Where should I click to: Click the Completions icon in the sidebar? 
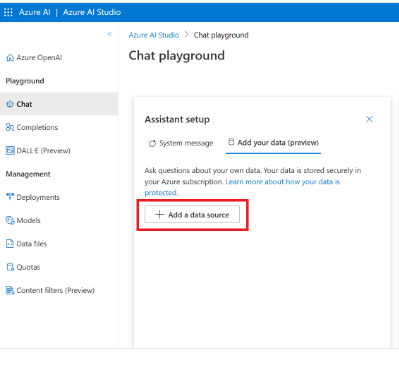click(10, 127)
